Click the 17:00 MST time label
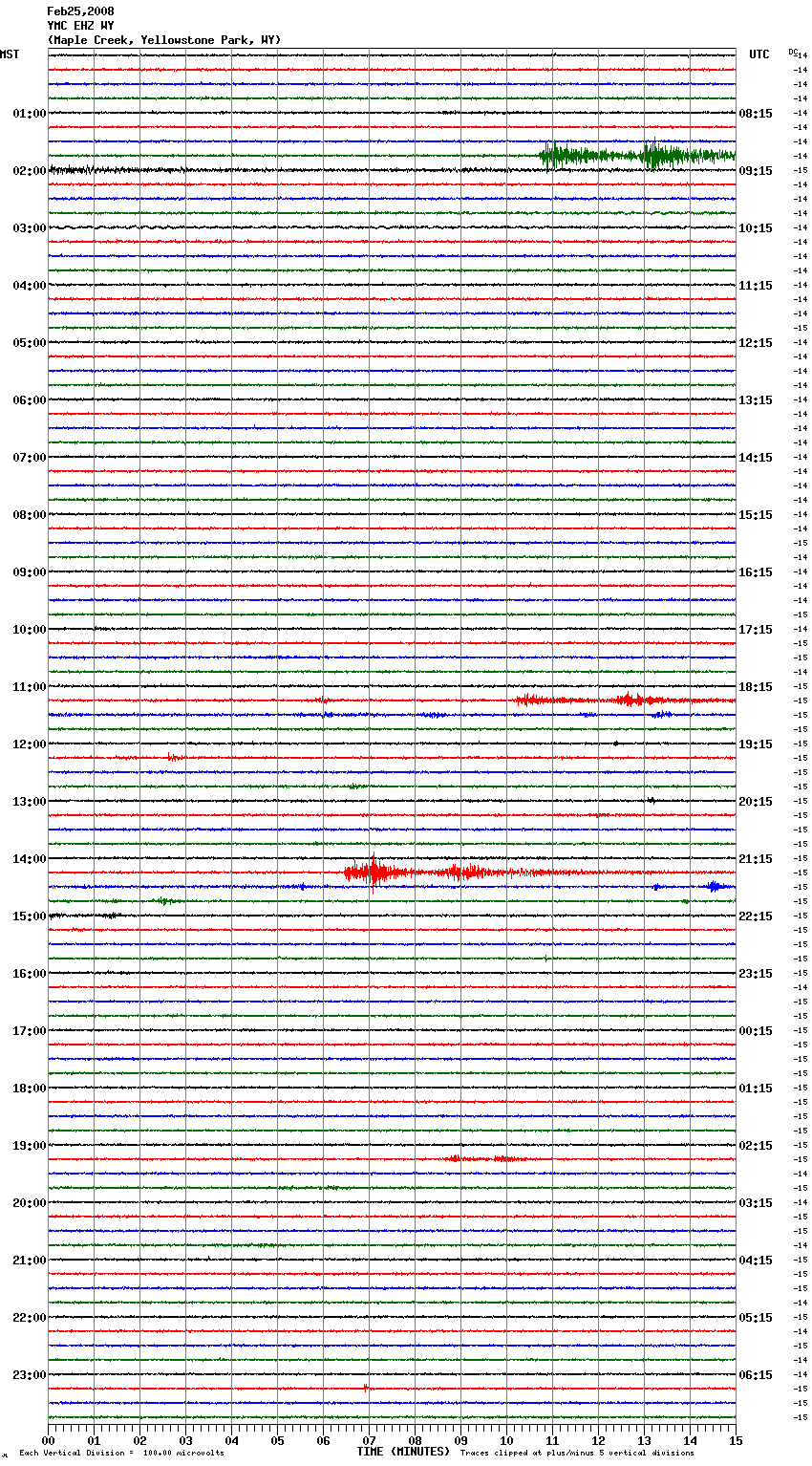 (x=30, y=1031)
